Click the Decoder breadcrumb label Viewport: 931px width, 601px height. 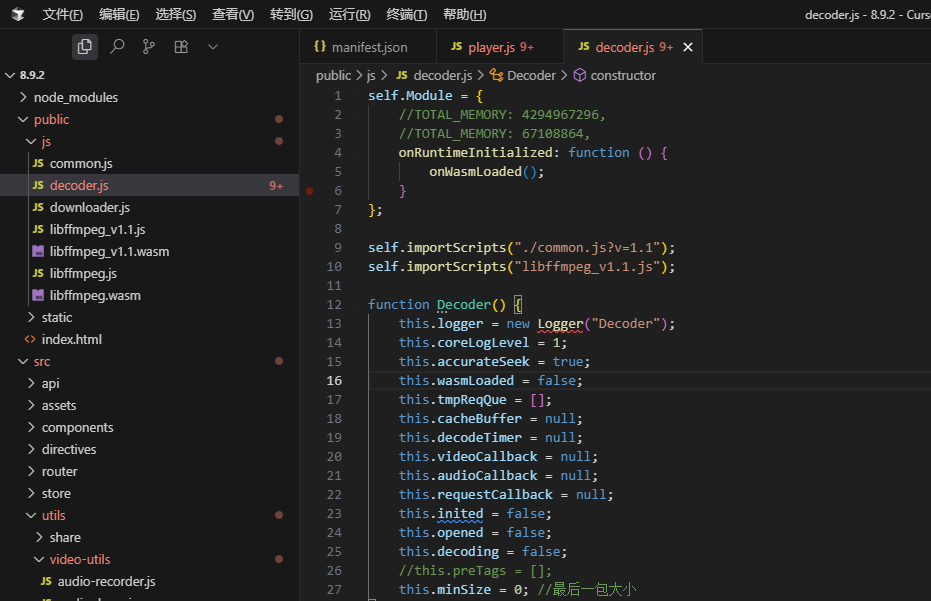pyautogui.click(x=531, y=75)
